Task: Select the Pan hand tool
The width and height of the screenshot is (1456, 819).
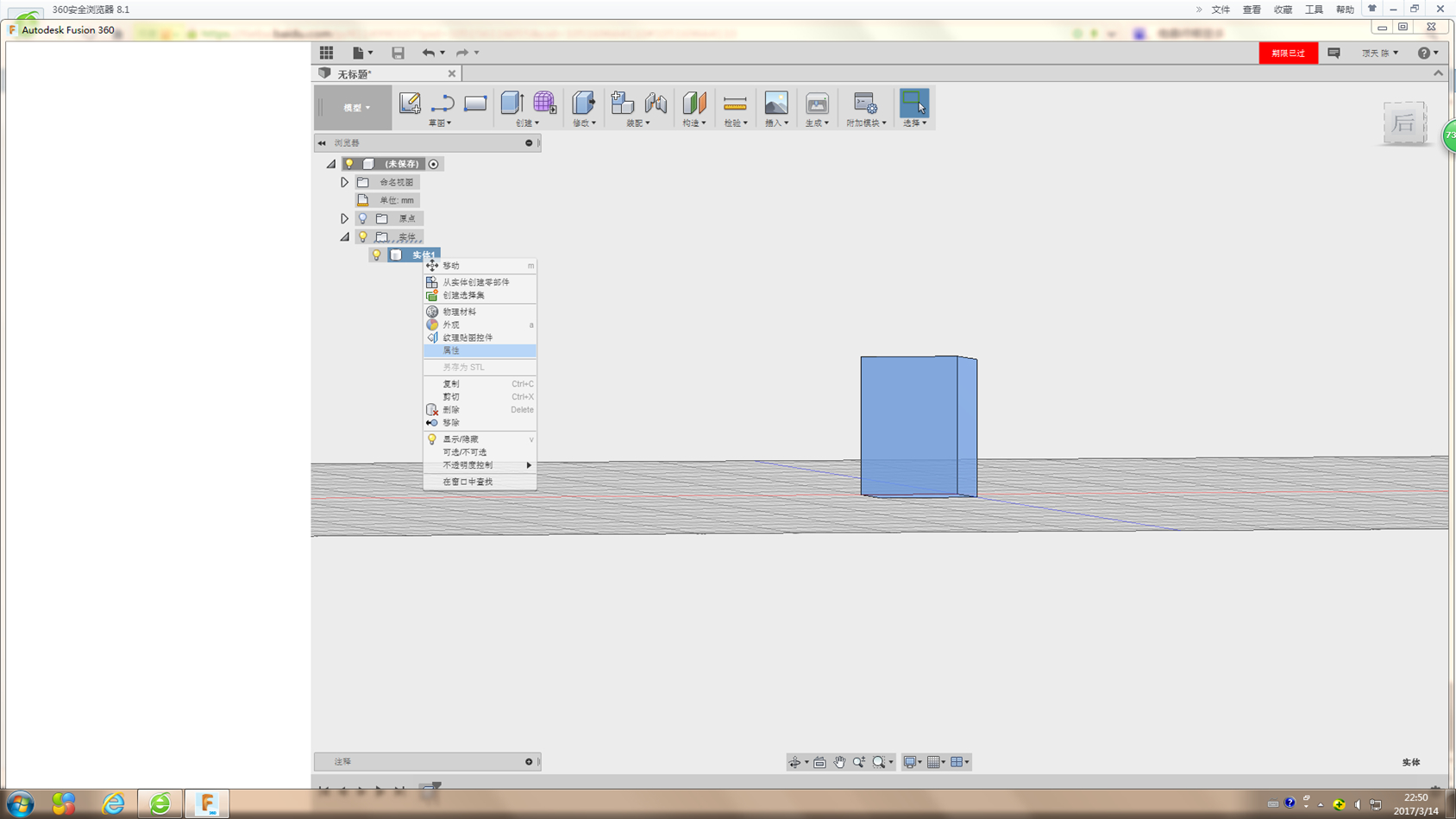Action: tap(839, 762)
